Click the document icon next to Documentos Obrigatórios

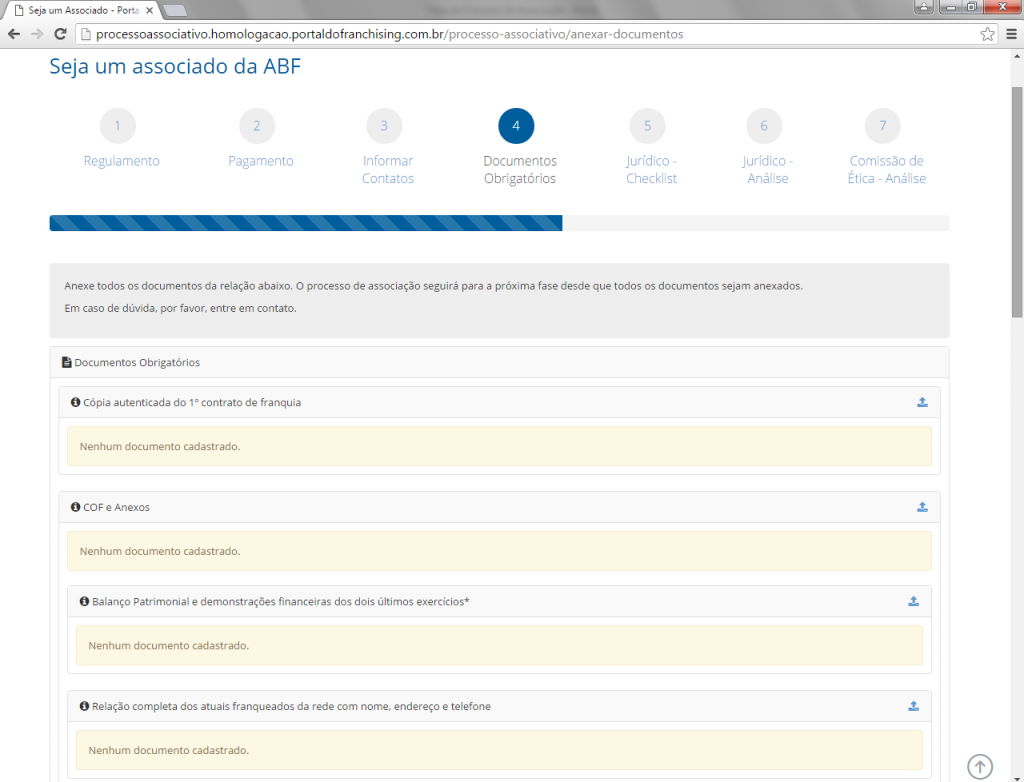[x=66, y=362]
